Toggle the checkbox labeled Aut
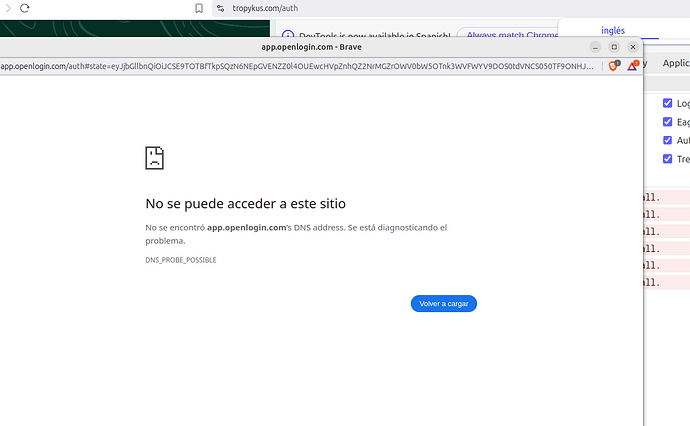Viewport: 690px width, 426px height. coord(668,140)
